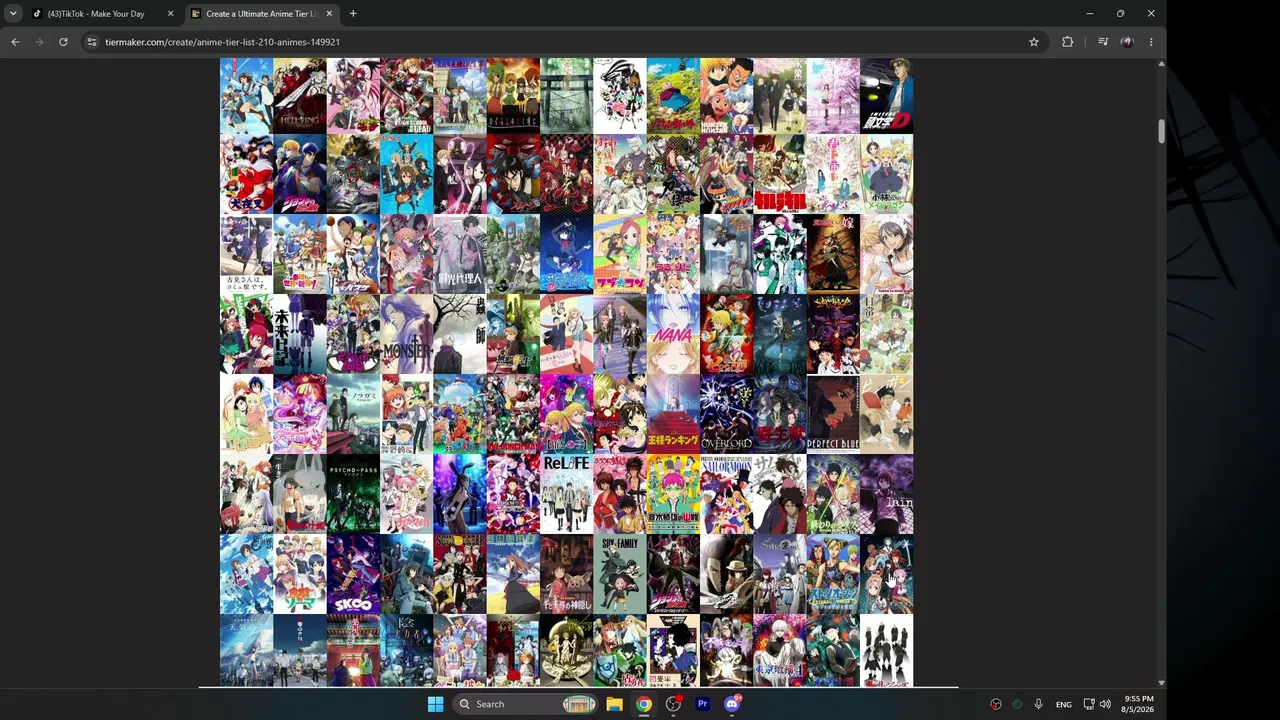
Task: Open the Windows Start menu
Action: pos(435,704)
